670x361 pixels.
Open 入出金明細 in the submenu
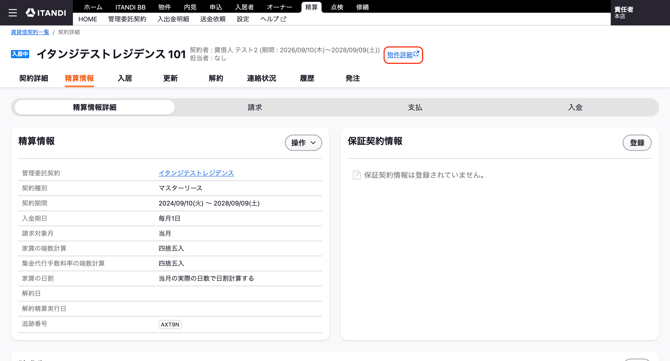pyautogui.click(x=173, y=19)
